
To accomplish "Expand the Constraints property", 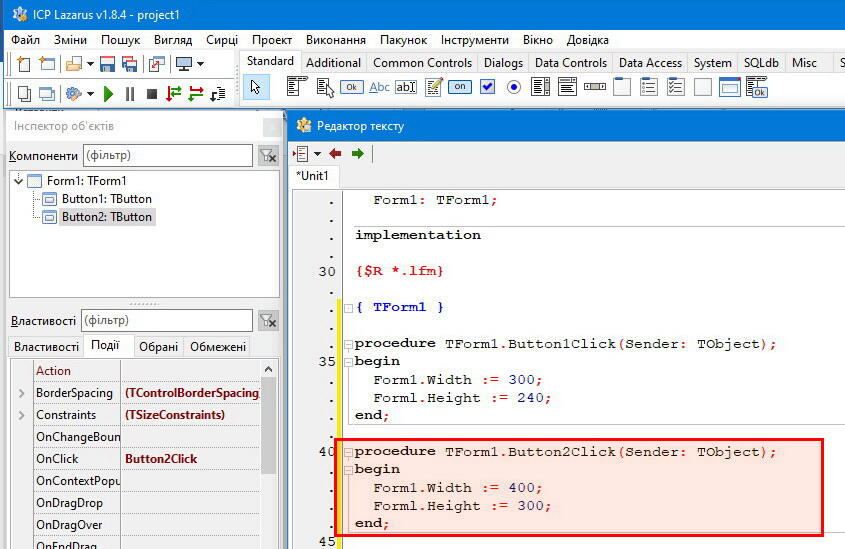I will [22, 415].
